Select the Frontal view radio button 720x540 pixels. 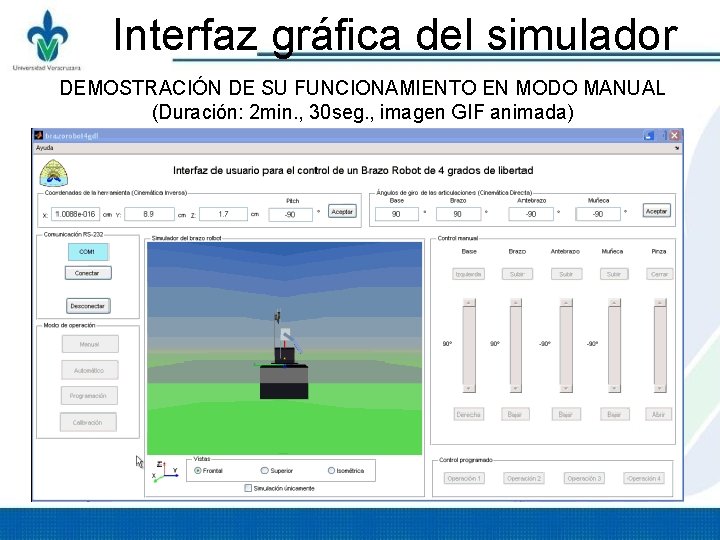coord(198,471)
